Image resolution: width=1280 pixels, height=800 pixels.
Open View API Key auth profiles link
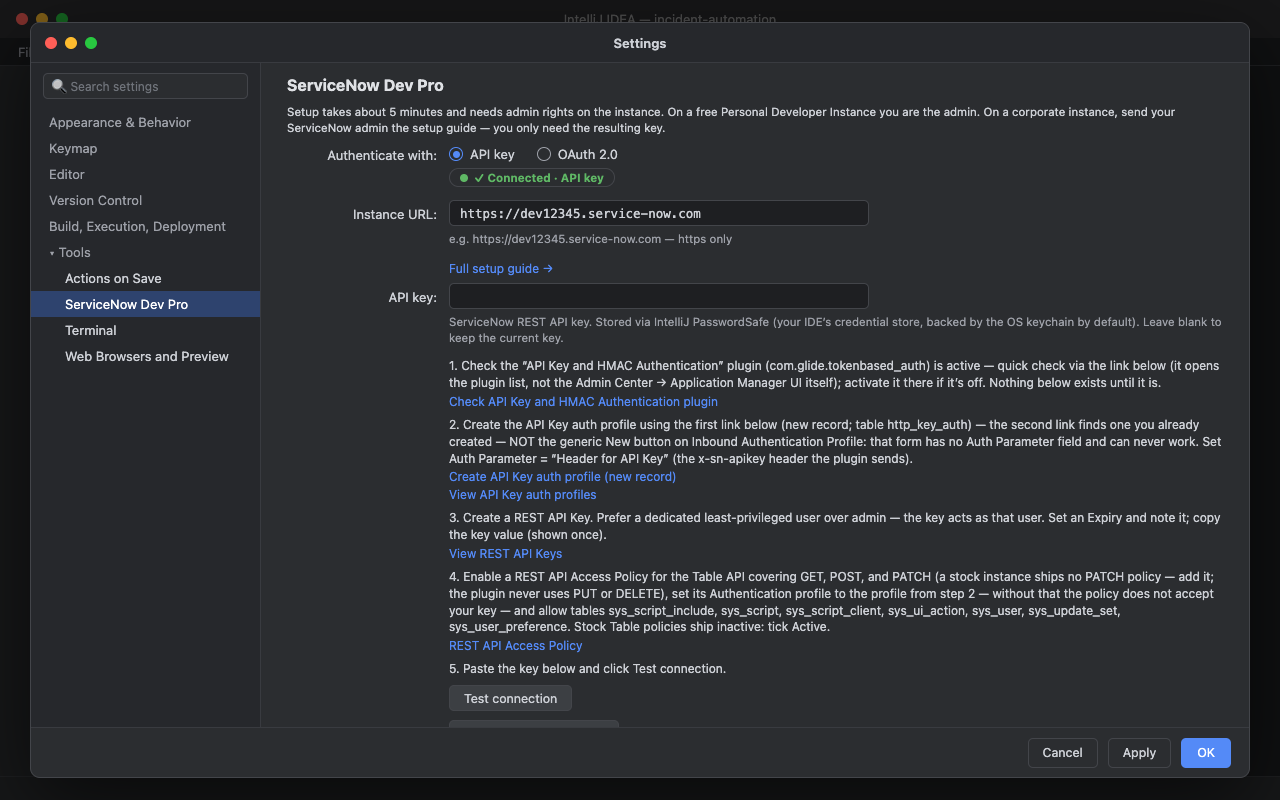click(522, 495)
